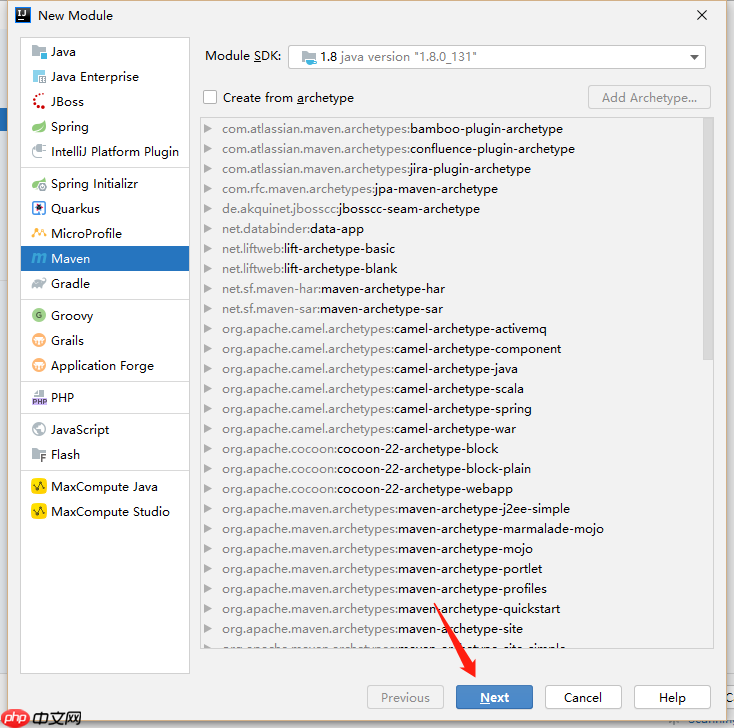
Task: Click the Application Forge icon
Action: click(x=39, y=365)
